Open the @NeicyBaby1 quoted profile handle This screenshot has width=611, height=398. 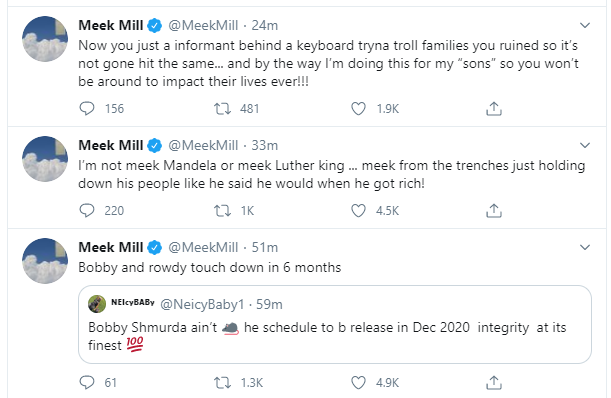click(202, 304)
